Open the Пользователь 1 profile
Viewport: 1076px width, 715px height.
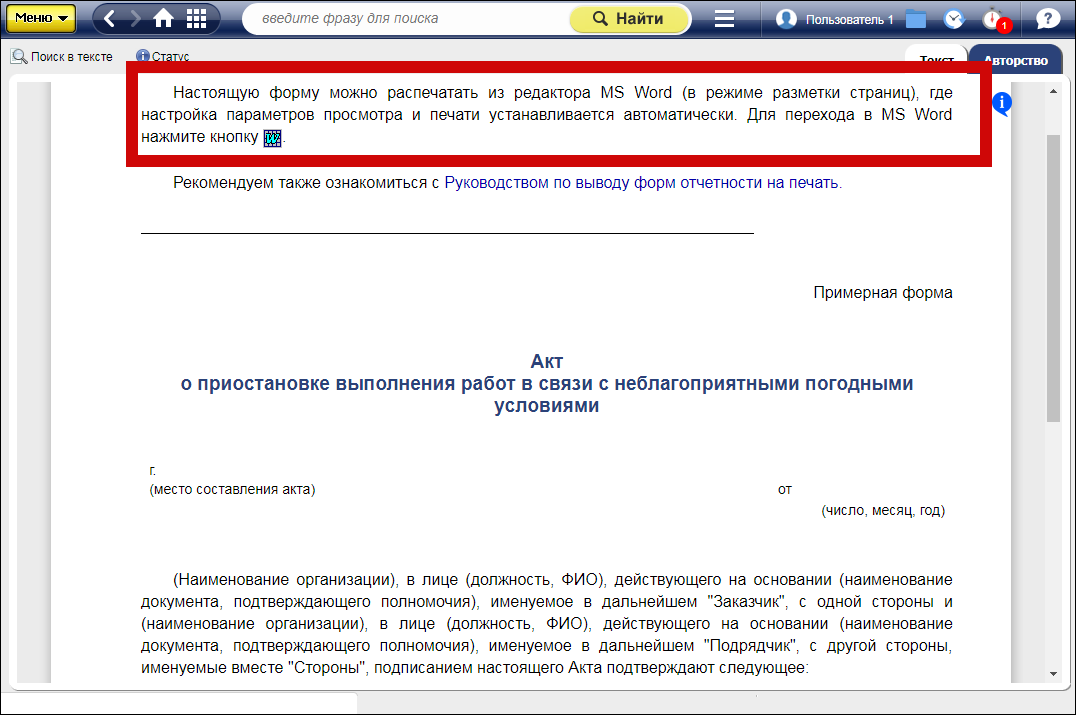click(x=835, y=19)
